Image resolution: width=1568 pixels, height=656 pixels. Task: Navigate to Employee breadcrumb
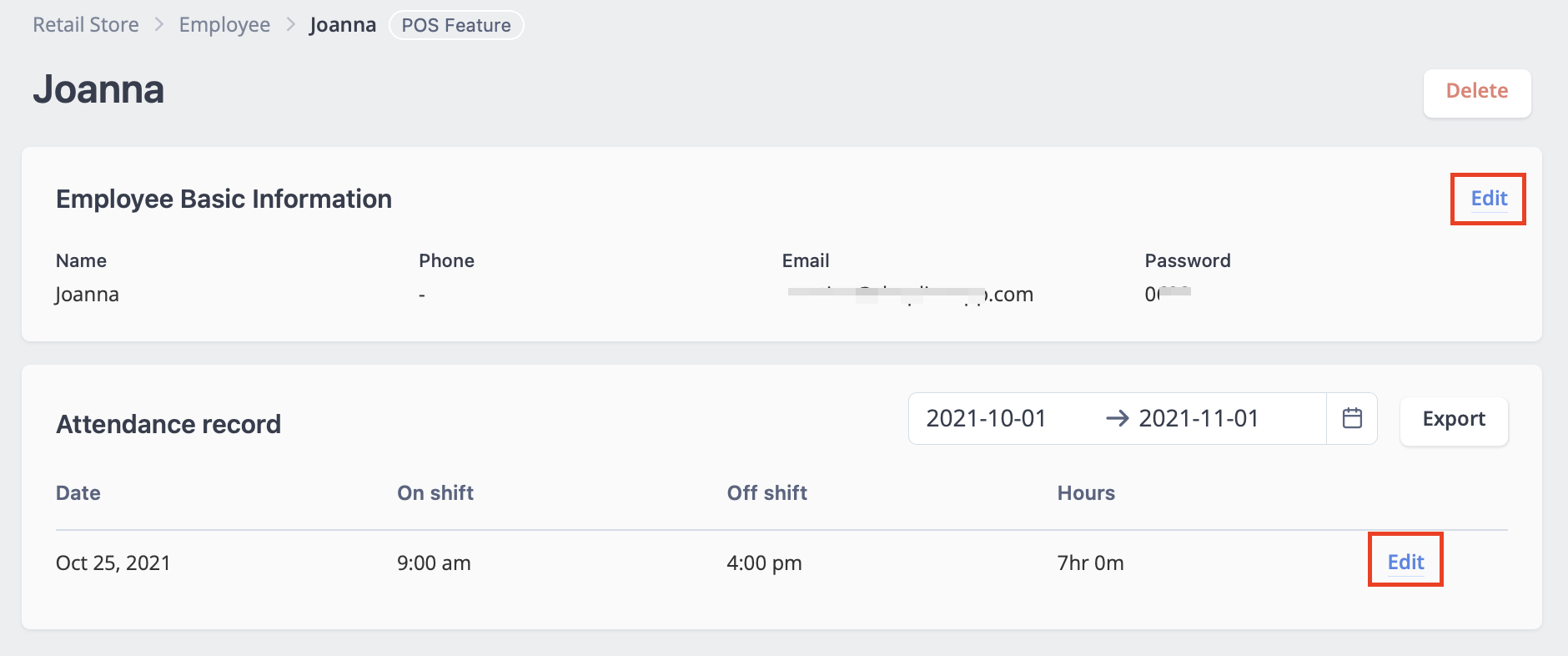224,25
